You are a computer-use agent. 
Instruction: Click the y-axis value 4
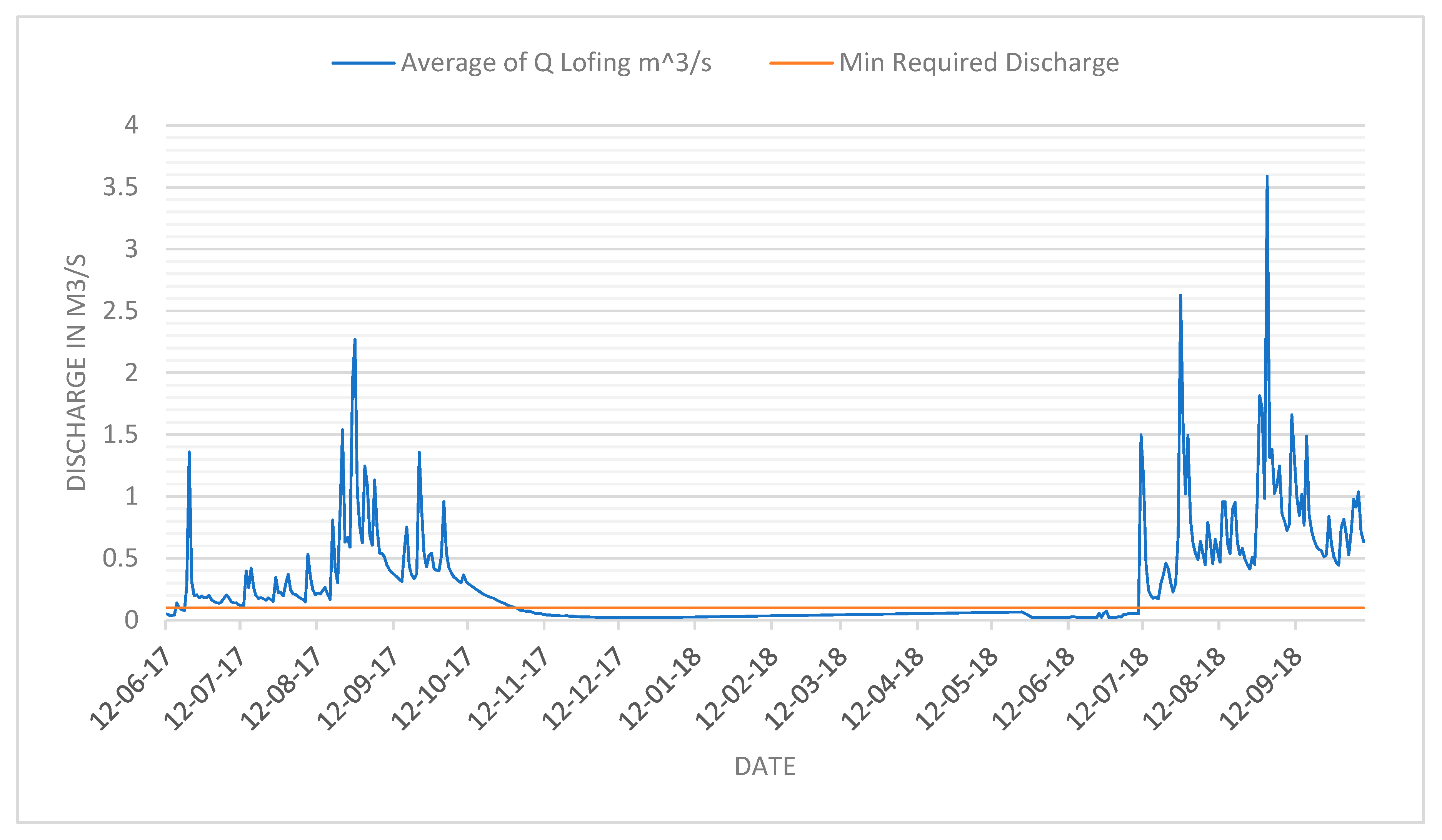pyautogui.click(x=132, y=125)
